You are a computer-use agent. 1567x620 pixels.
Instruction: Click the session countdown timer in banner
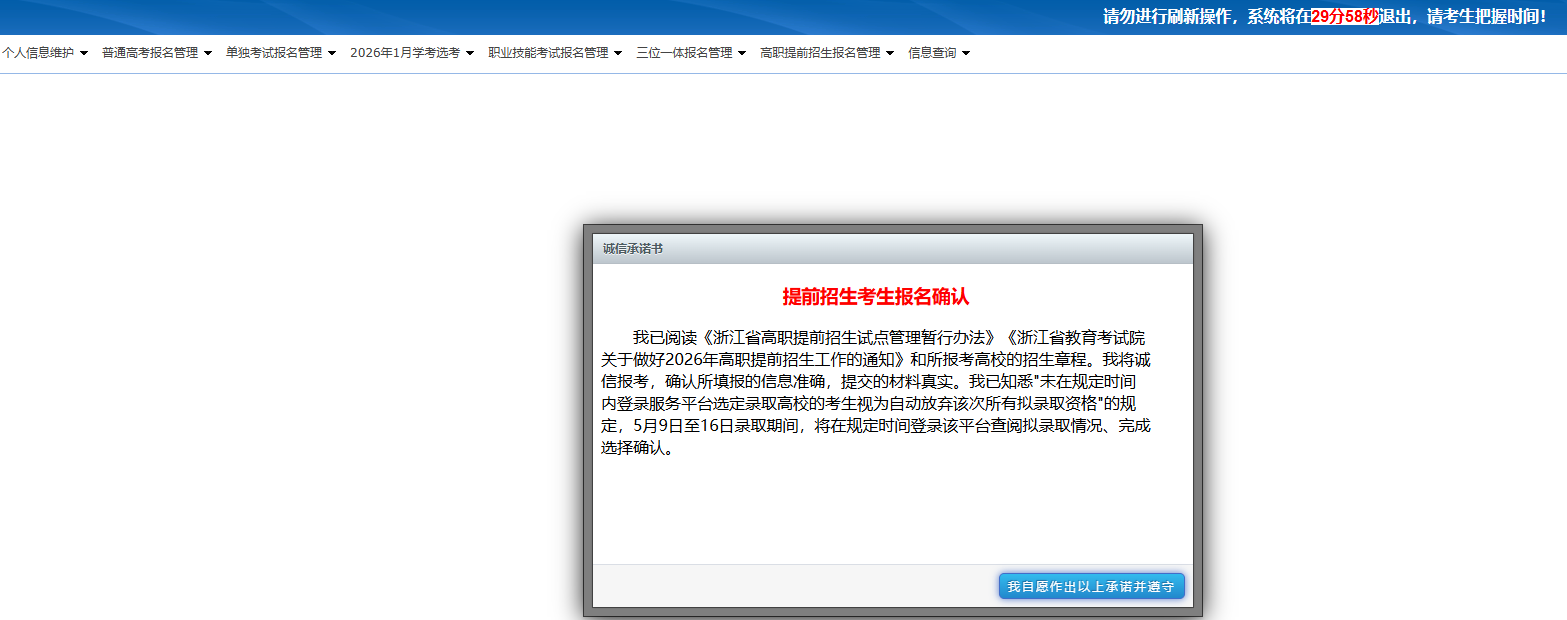coord(1344,16)
